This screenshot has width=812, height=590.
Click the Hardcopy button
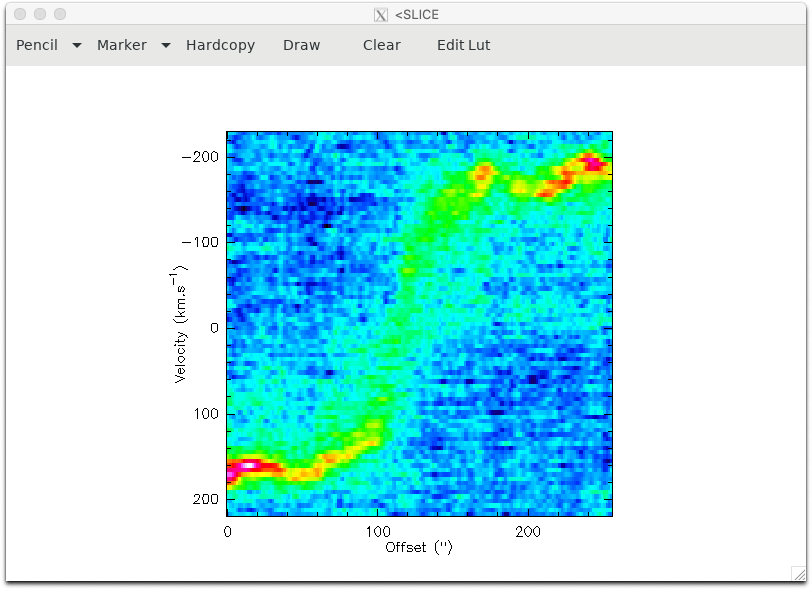click(220, 45)
